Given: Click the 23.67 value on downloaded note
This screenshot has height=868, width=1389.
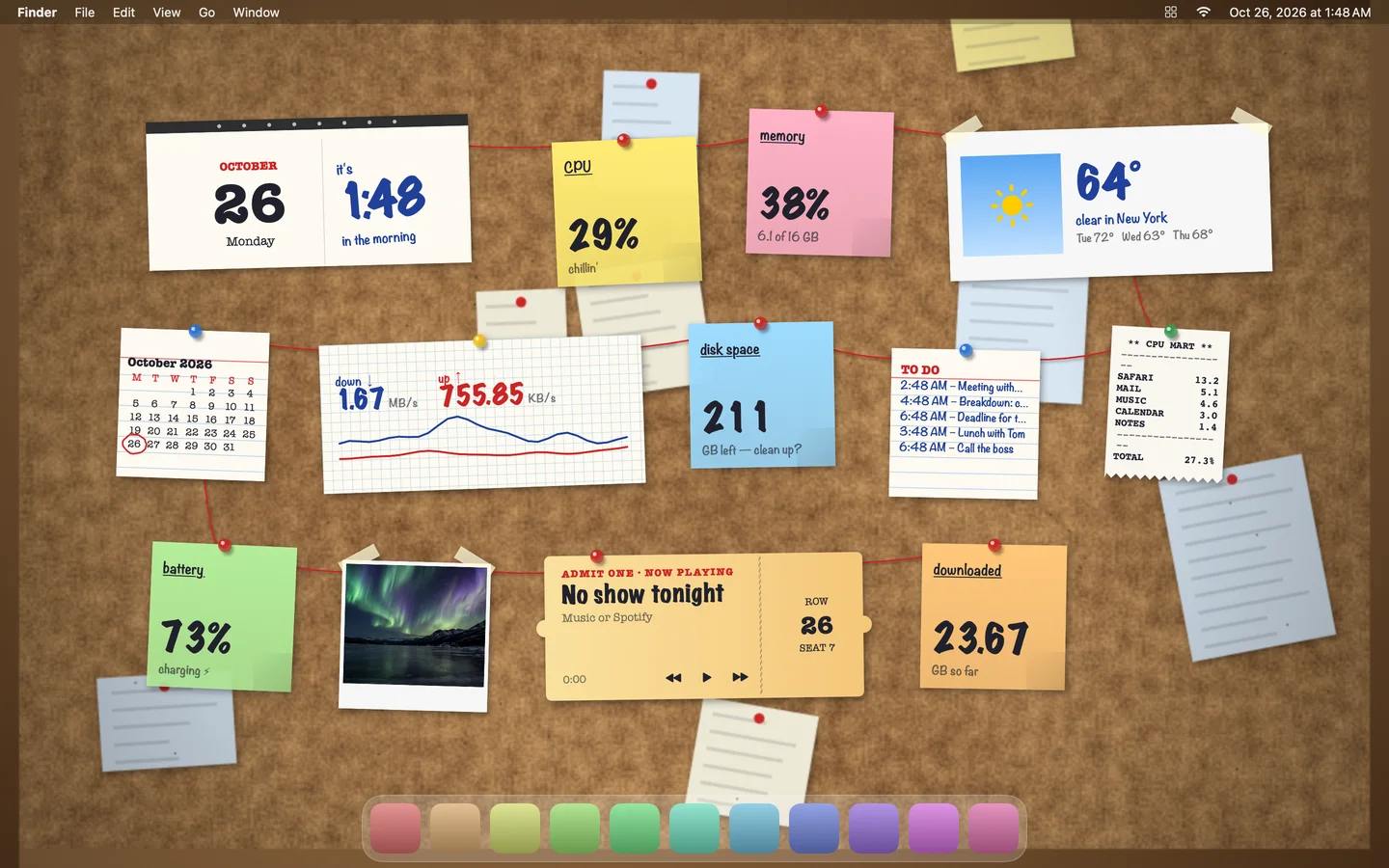Looking at the screenshot, I should (x=981, y=637).
